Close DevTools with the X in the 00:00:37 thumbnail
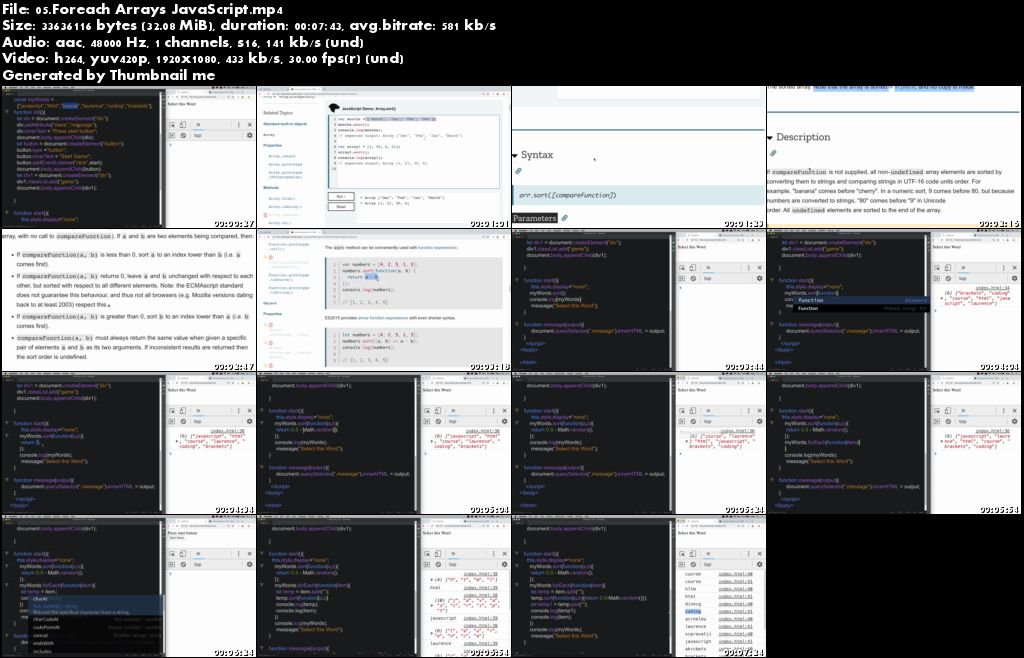The width and height of the screenshot is (1024, 658). (249, 125)
